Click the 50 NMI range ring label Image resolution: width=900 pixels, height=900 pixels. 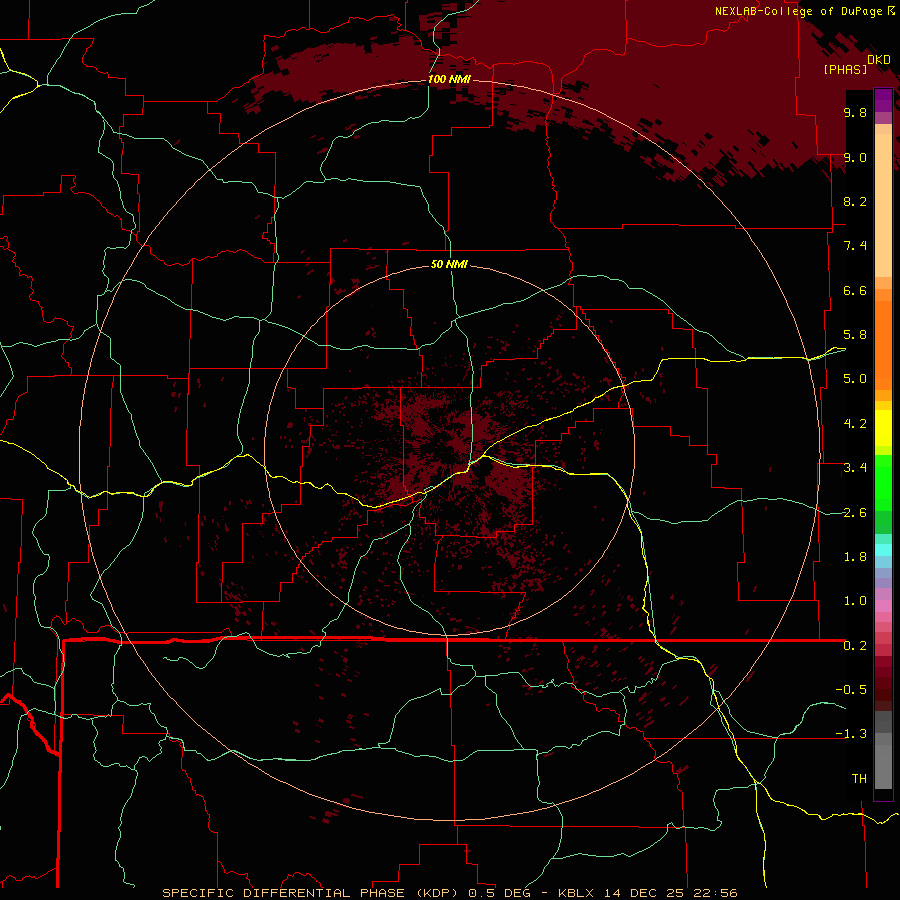(449, 264)
